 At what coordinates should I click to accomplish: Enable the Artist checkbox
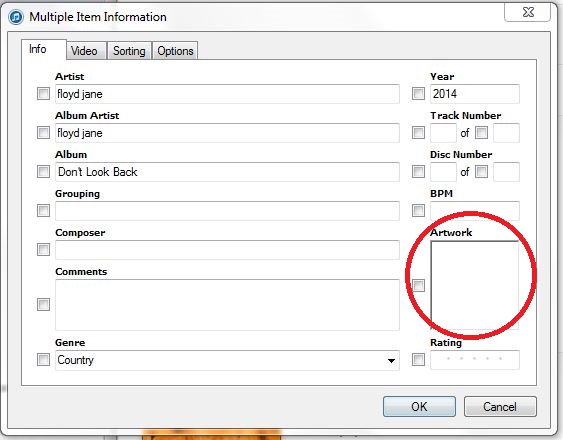point(43,94)
